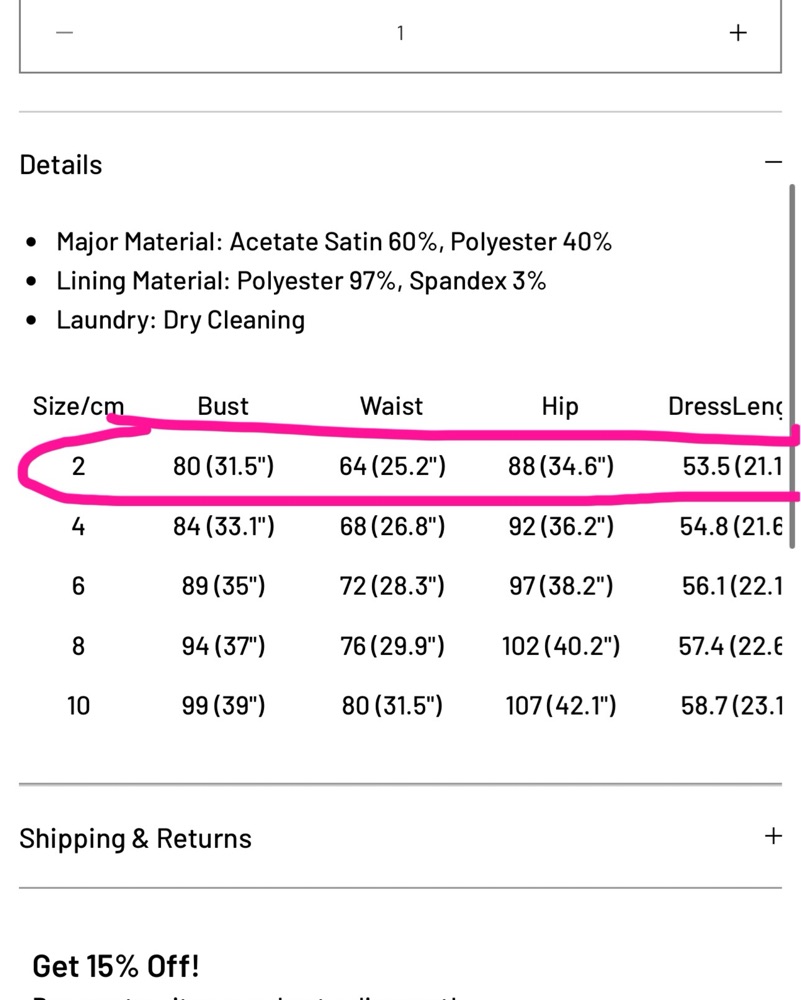Select size 6 row label

tap(78, 585)
